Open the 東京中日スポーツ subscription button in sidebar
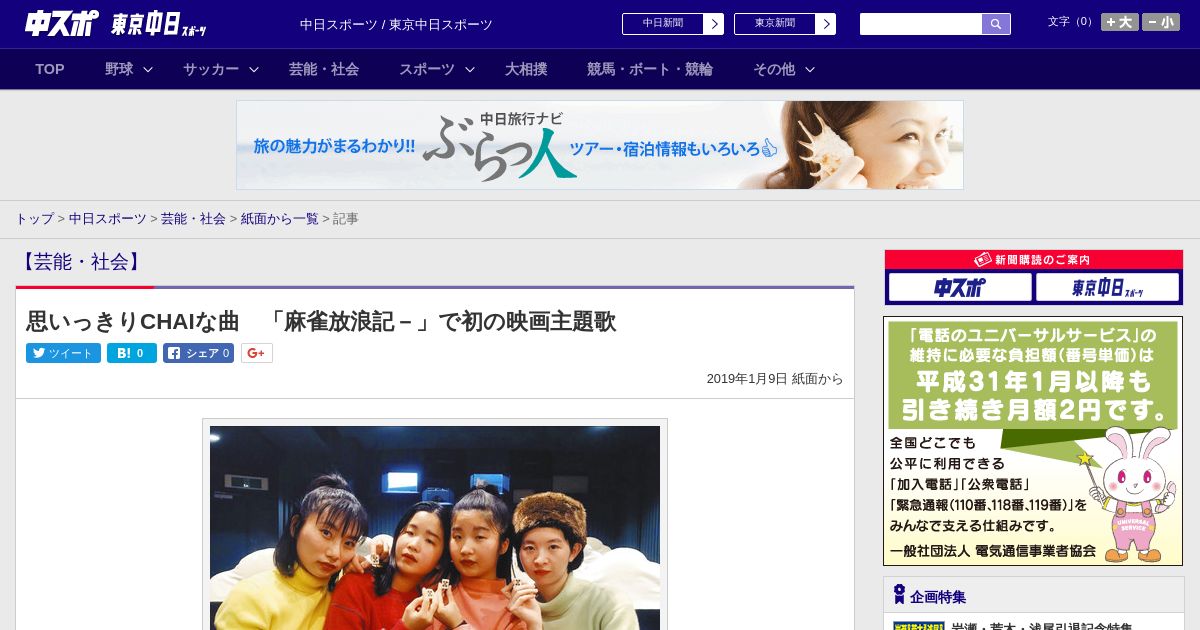 [1108, 288]
